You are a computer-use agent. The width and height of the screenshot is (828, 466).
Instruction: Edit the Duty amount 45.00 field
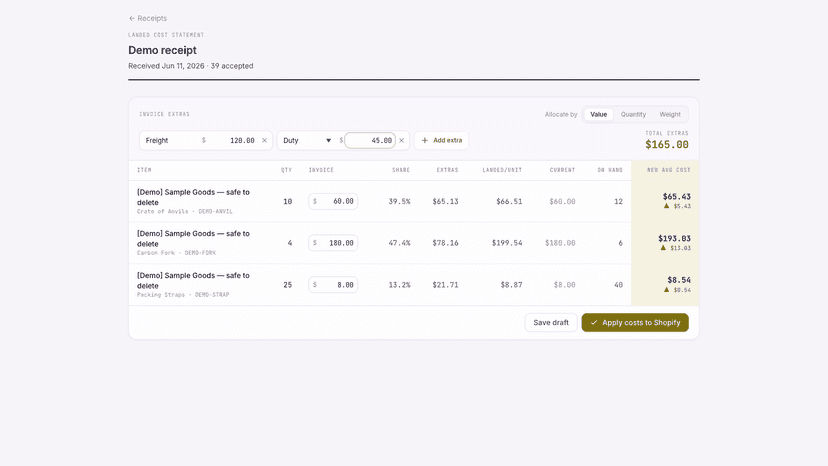[370, 141]
